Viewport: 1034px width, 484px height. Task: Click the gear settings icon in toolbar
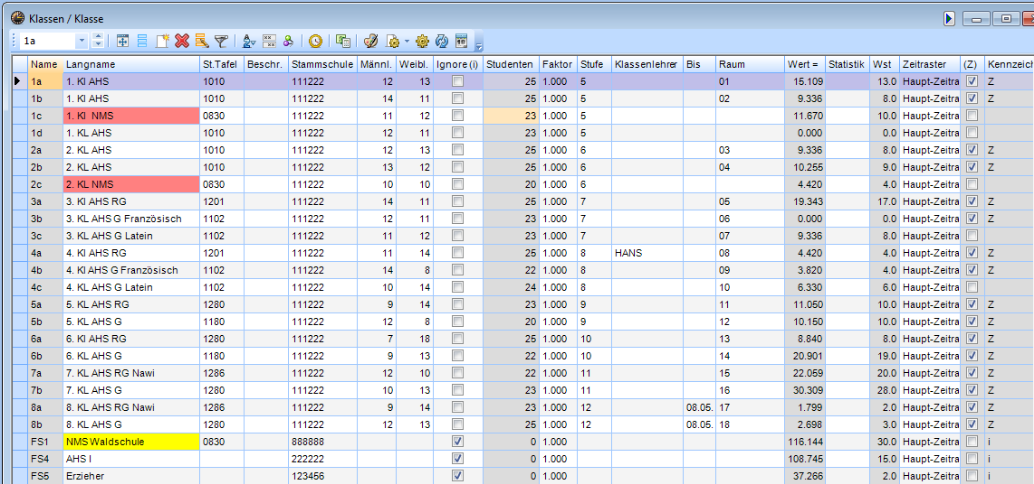pyautogui.click(x=422, y=41)
